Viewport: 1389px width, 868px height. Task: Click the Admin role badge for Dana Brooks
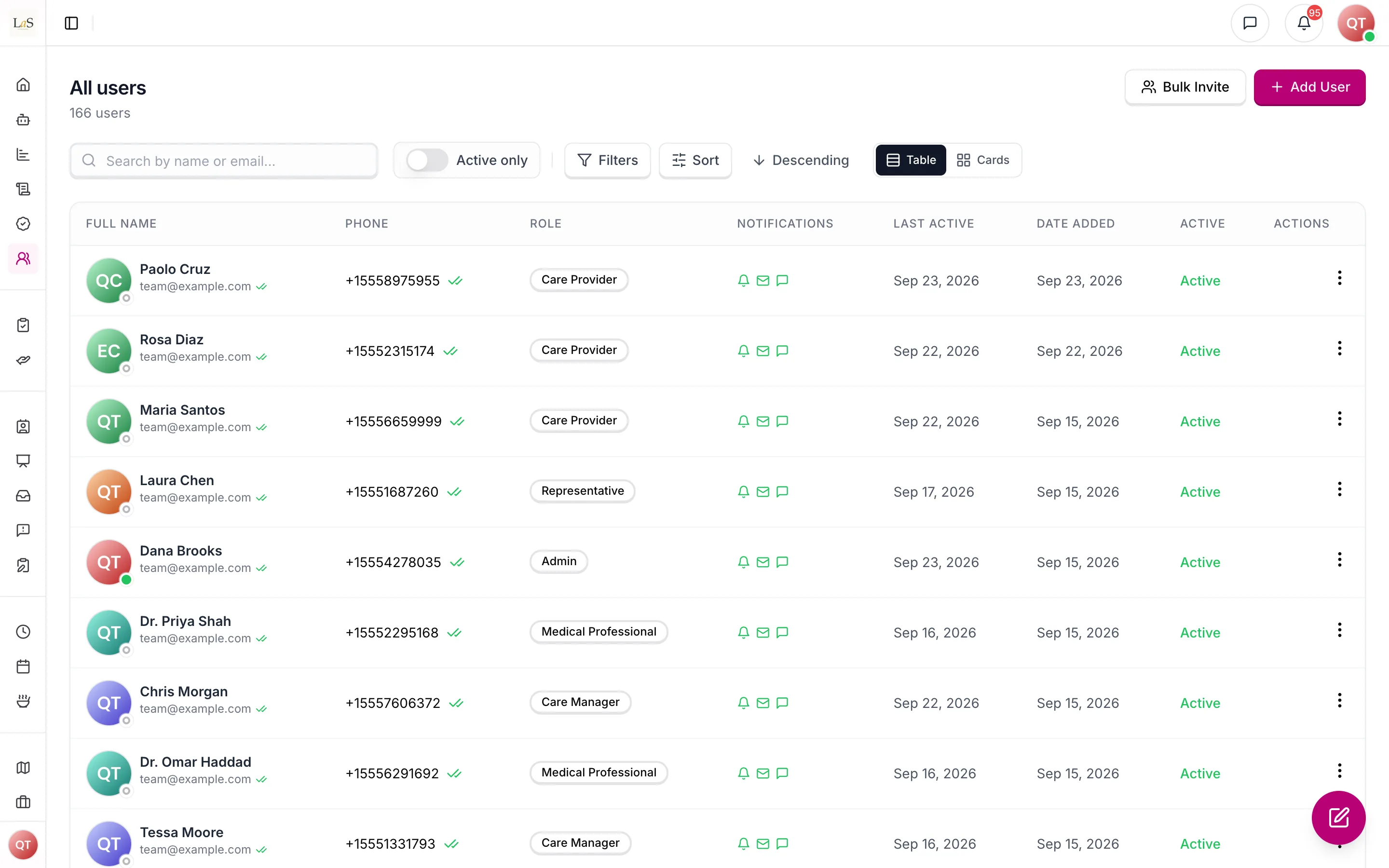click(558, 561)
